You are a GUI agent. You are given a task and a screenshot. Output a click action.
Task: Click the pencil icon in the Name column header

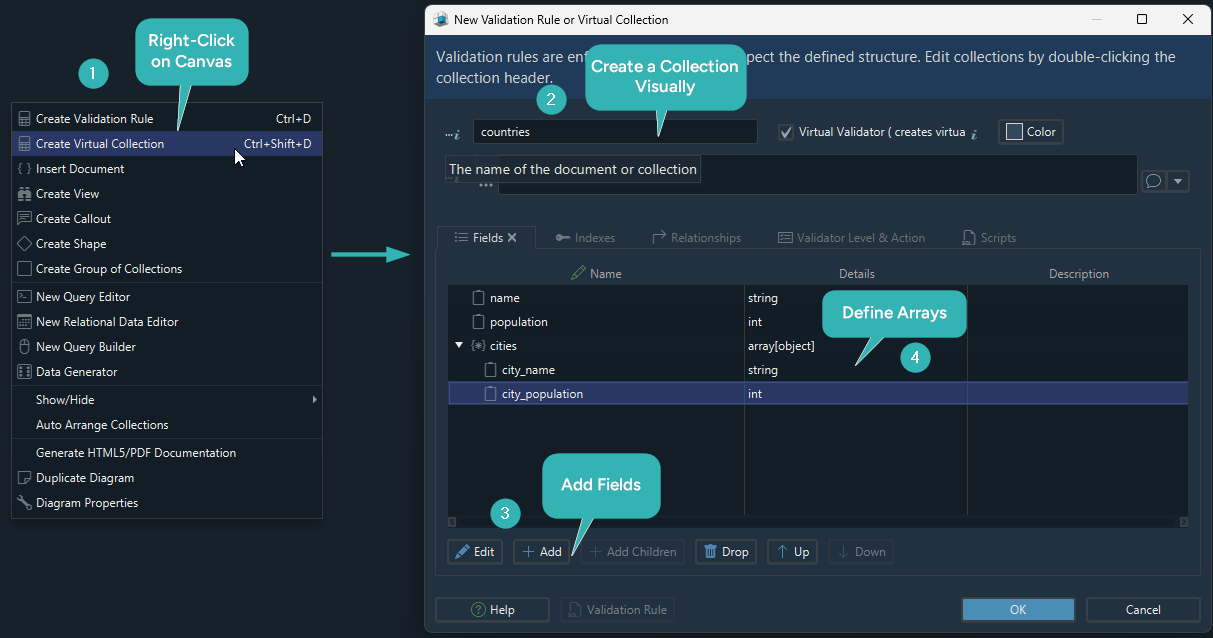[578, 273]
